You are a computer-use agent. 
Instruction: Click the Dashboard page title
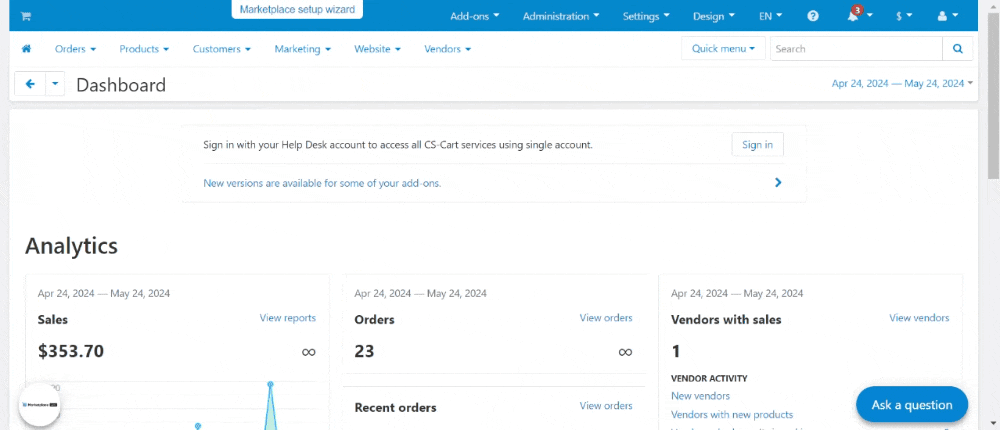pyautogui.click(x=121, y=85)
